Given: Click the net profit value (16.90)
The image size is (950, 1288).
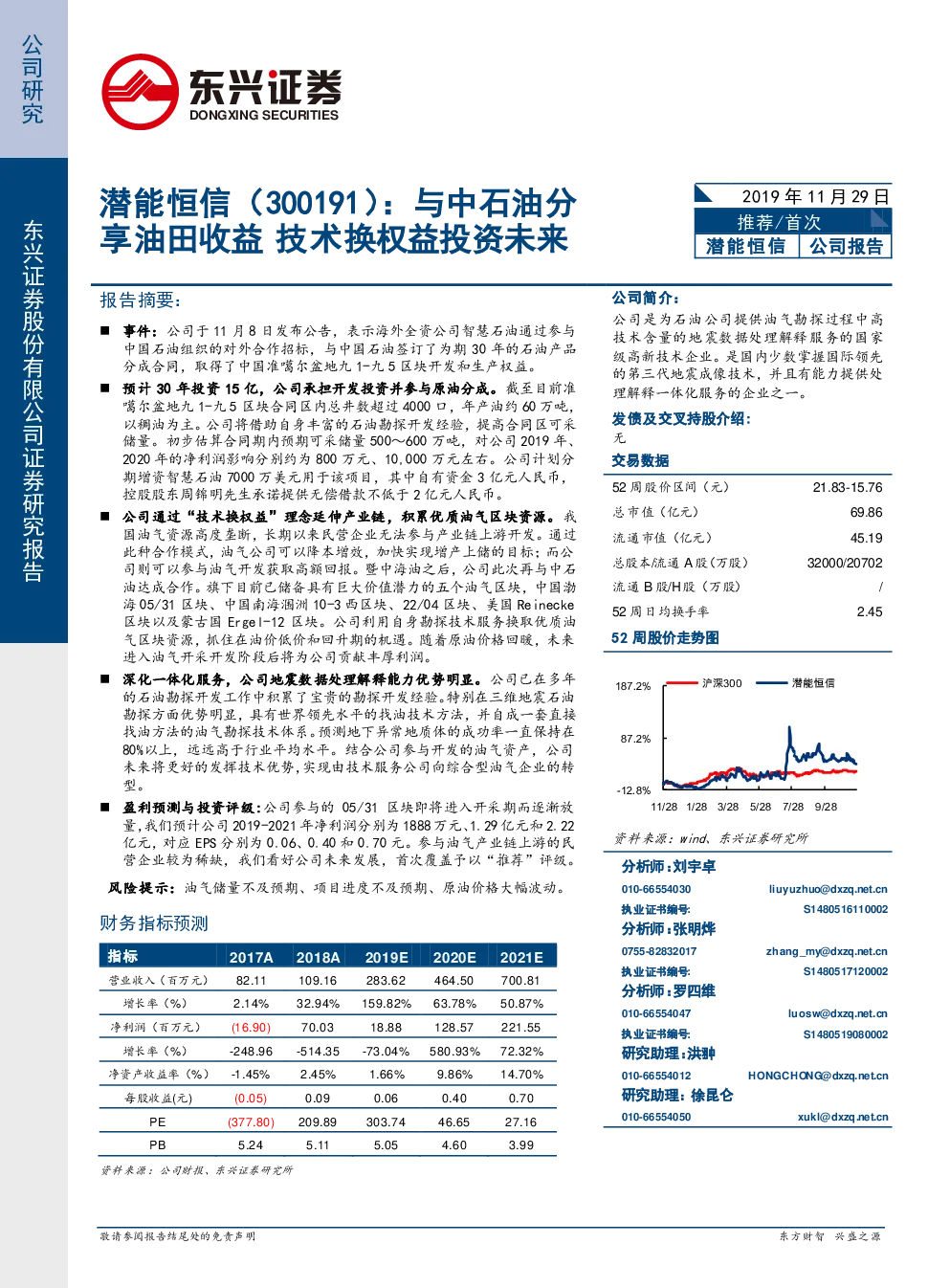Looking at the screenshot, I should 251,1028.
